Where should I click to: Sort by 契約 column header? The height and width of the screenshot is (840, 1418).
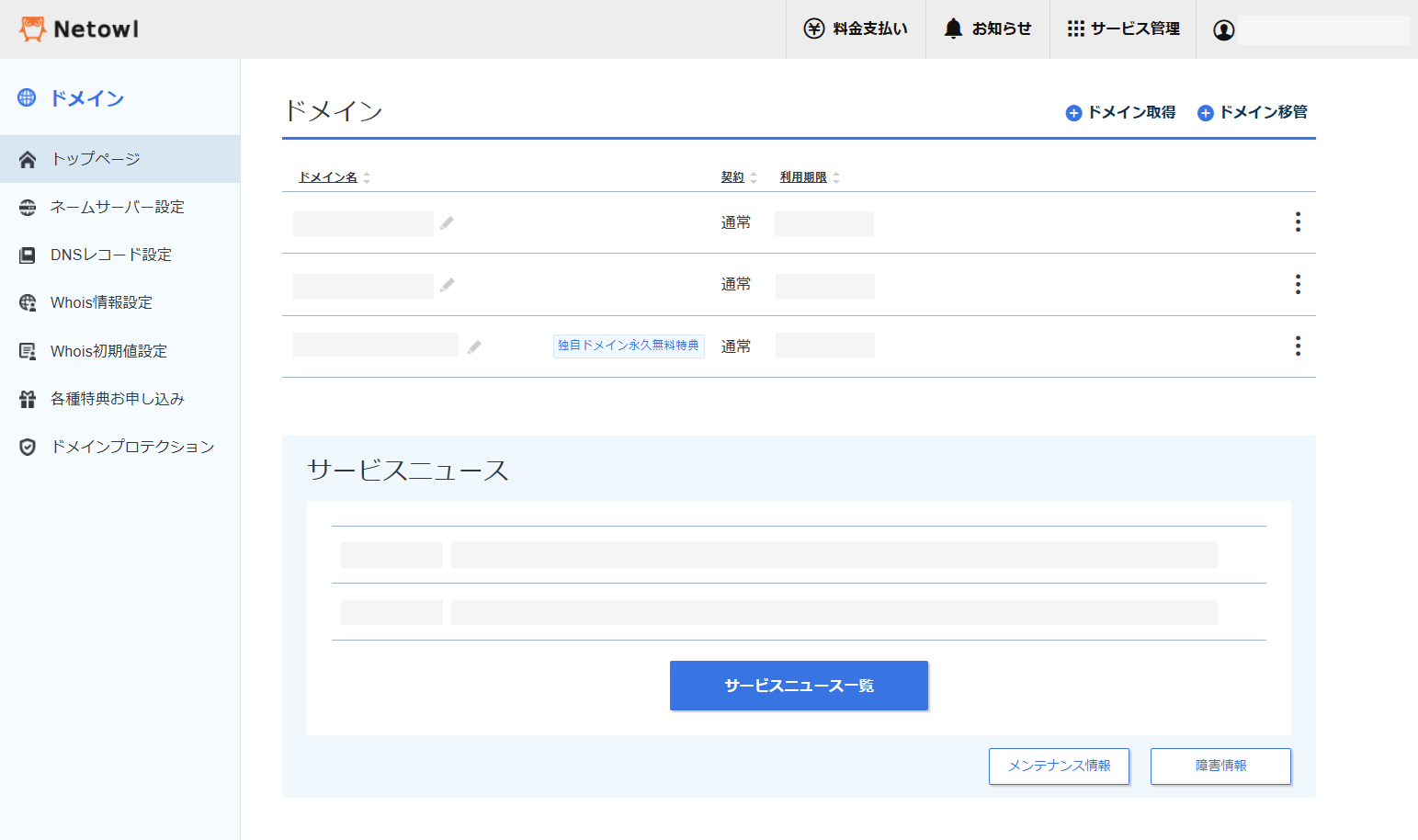tap(732, 177)
